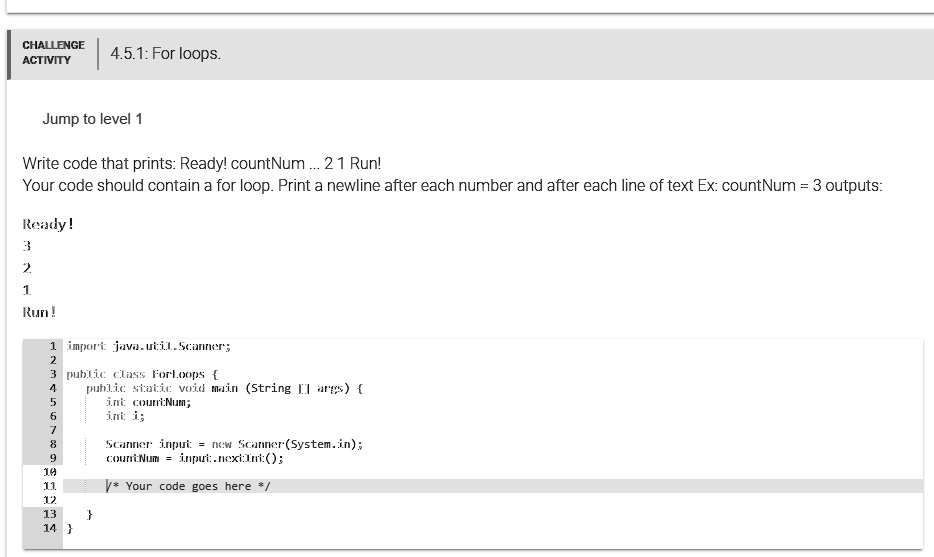Screen dimensions: 934x557
Task: Click the closing brace on line 13
Action: point(89,514)
